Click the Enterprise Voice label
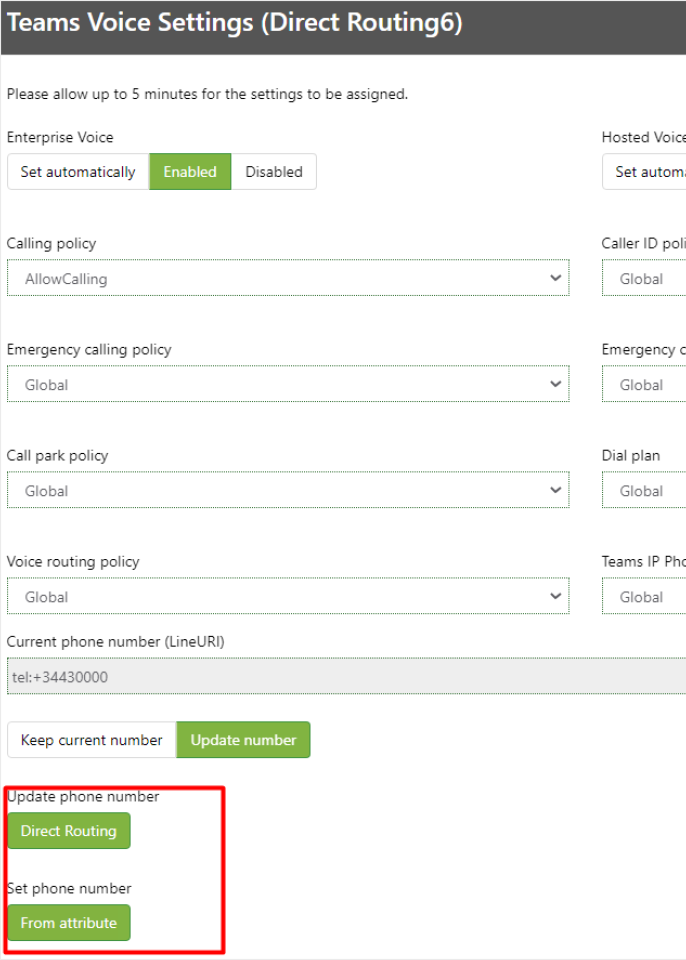The image size is (686, 960). point(60,137)
